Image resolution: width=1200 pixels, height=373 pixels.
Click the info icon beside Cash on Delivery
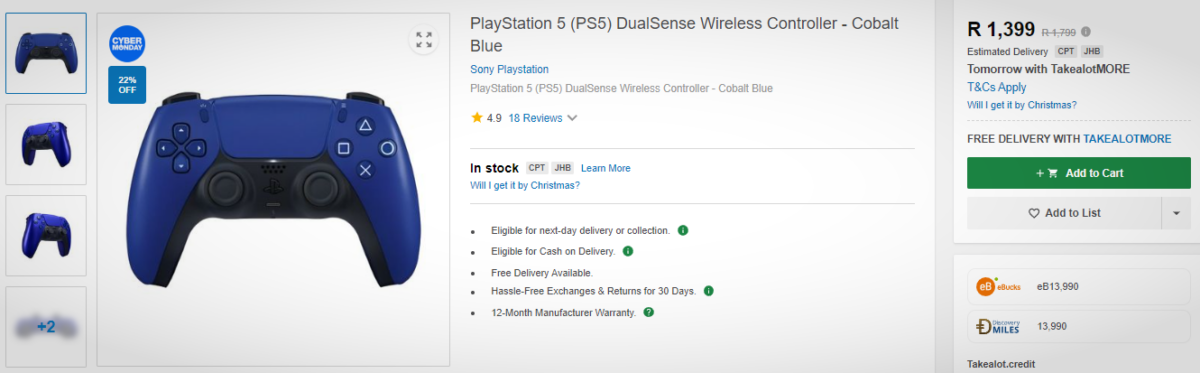(628, 251)
